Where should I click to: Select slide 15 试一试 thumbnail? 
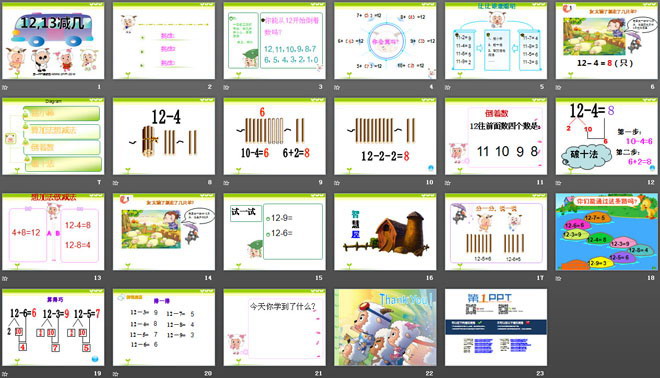(x=274, y=232)
